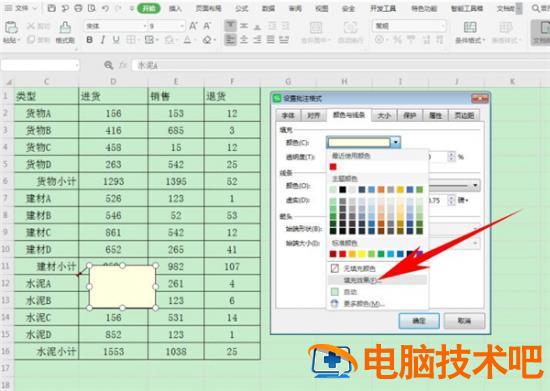Viewport: 550px width, 391px height.
Task: Click the transparency percent stepper arrows
Action: click(451, 156)
